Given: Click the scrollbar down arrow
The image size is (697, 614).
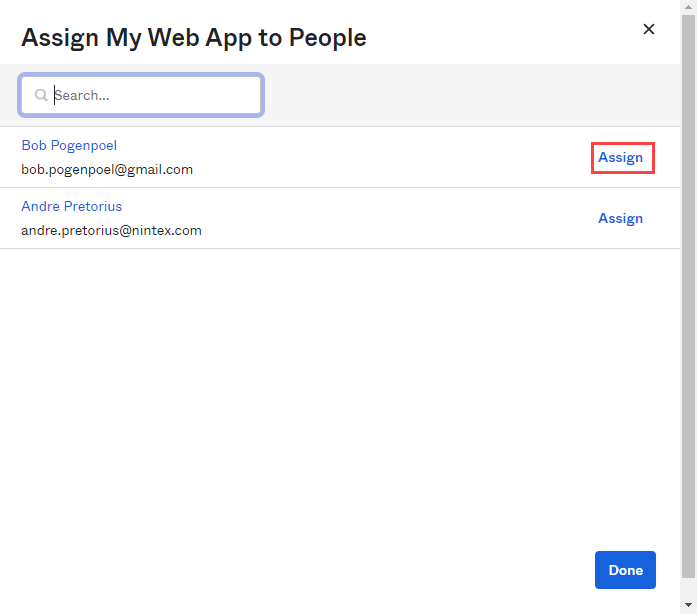Looking at the screenshot, I should point(688,606).
